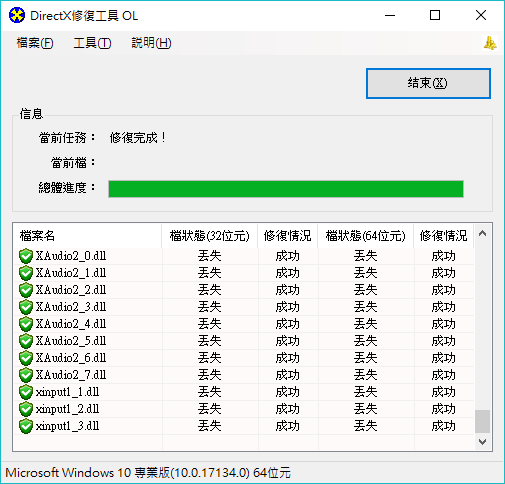505x484 pixels.
Task: Select the XAudio2_5.dll file name
Action: click(71, 341)
